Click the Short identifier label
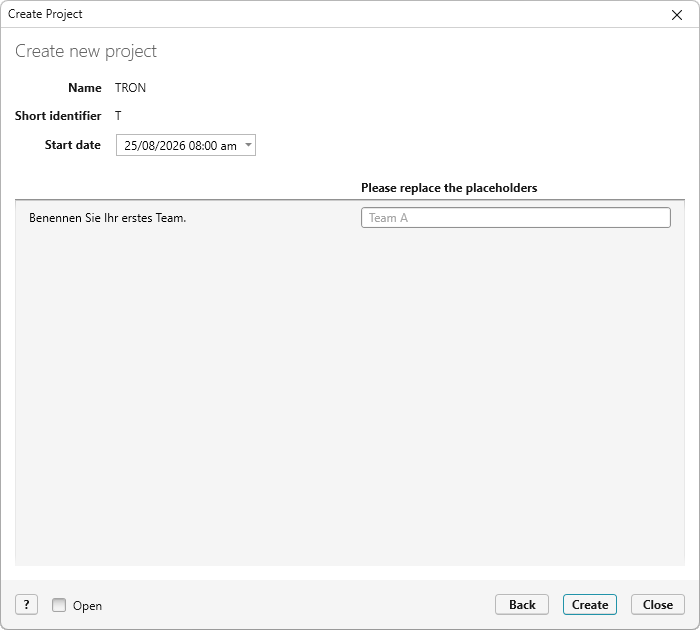Viewport: 700px width, 630px height. (58, 116)
